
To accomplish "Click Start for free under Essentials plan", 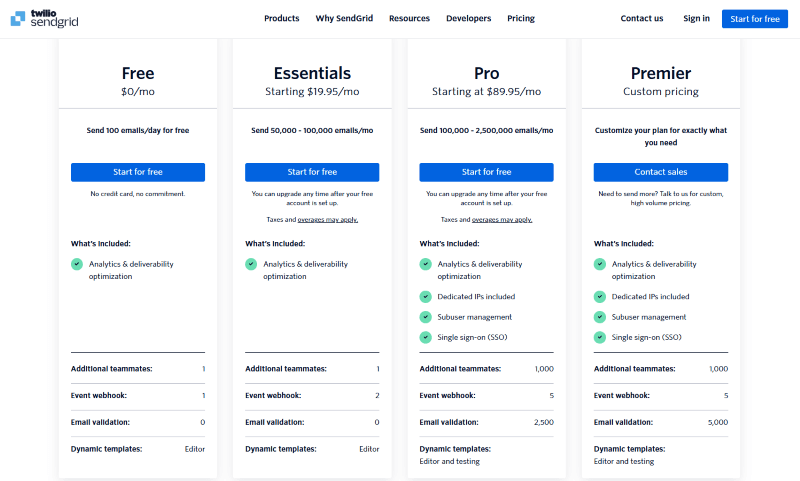I will [x=312, y=172].
